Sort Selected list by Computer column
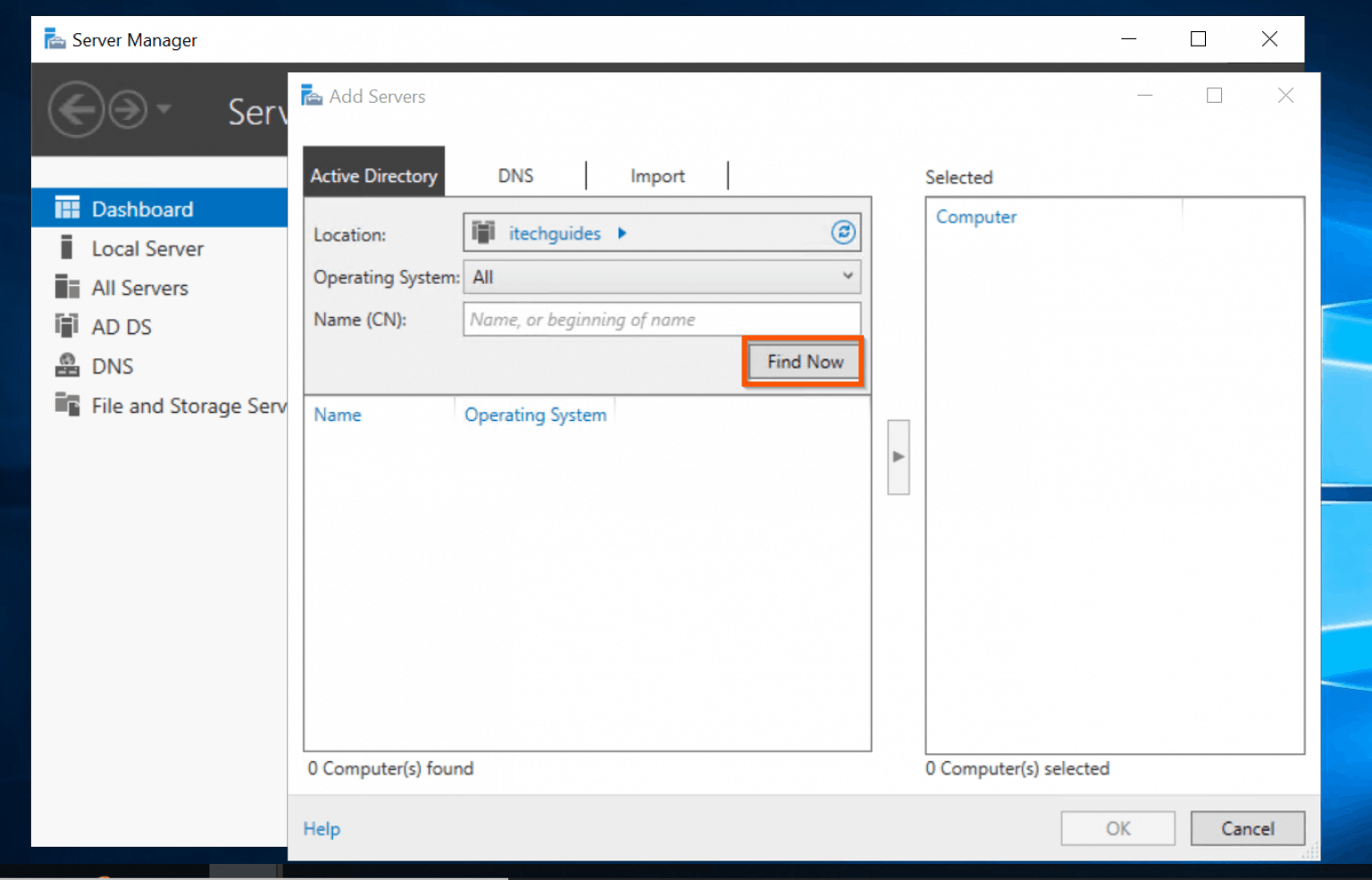 (x=975, y=216)
